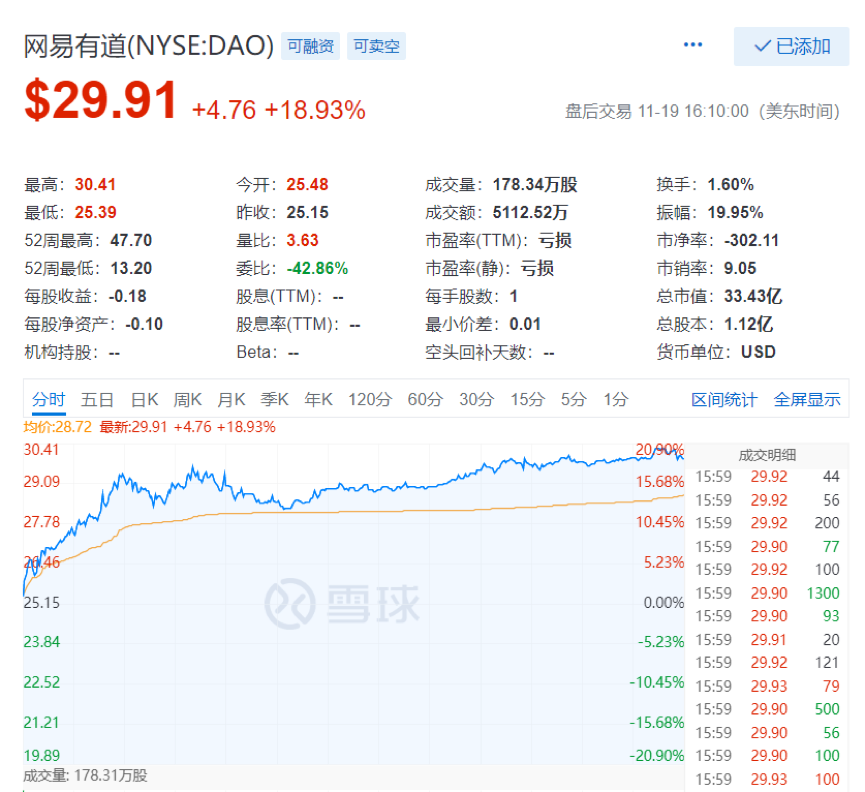This screenshot has width=865, height=792.
Task: Click the 29.91 trade row with volume 20
Action: click(767, 640)
